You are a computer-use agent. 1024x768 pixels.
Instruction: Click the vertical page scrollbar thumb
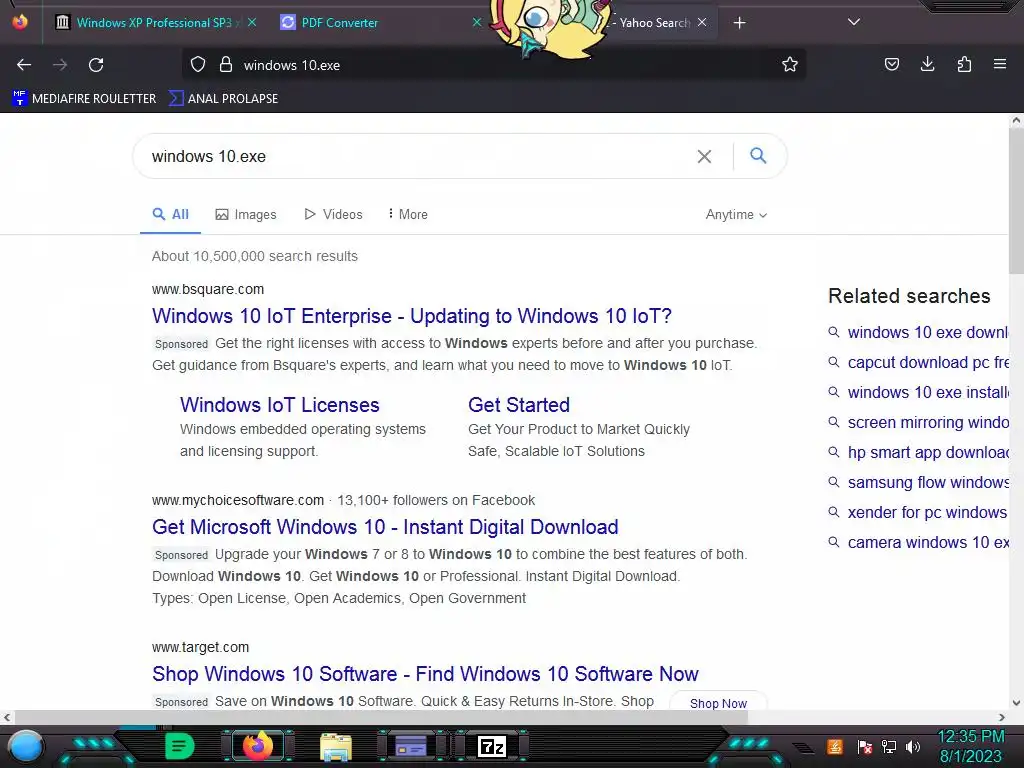(1016, 201)
